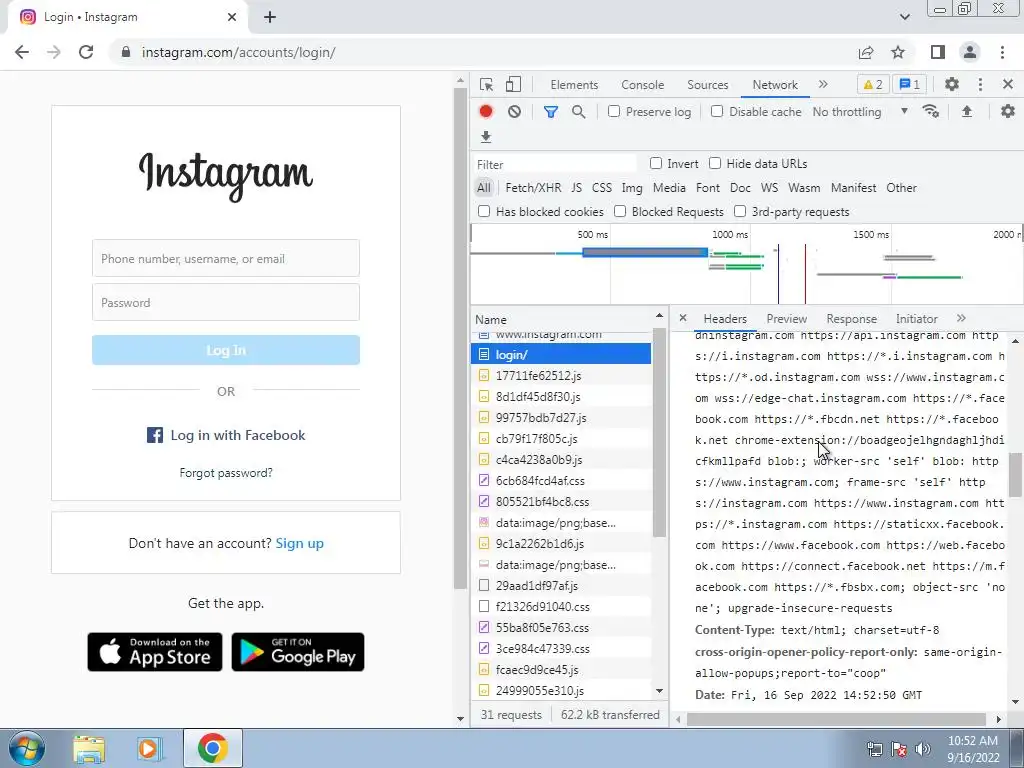Select 17711fe62512.js request row
The height and width of the screenshot is (768, 1024).
tap(561, 376)
